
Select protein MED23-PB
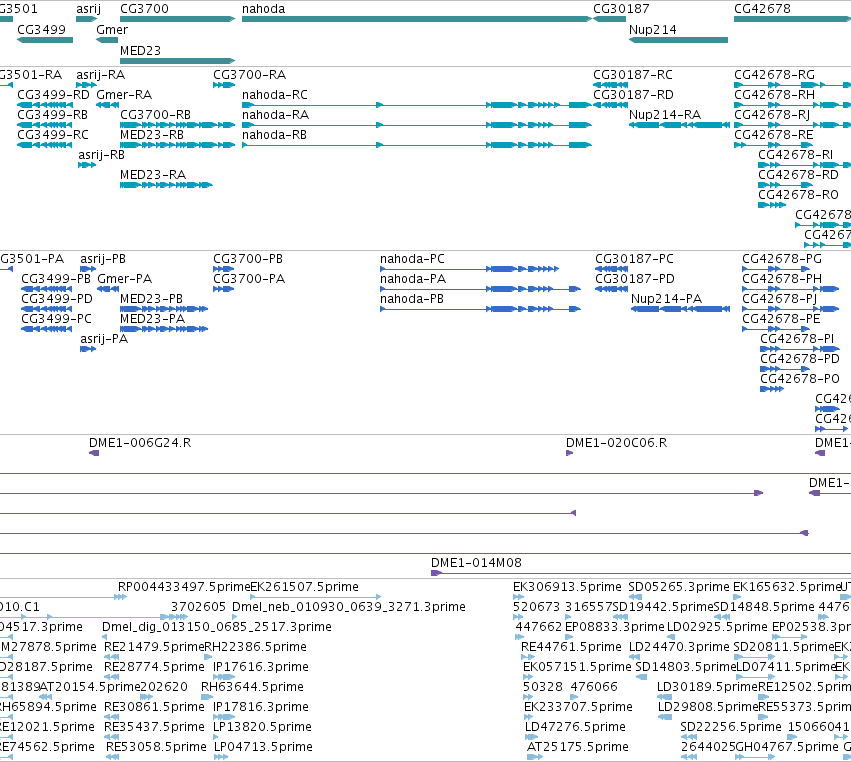pos(164,309)
